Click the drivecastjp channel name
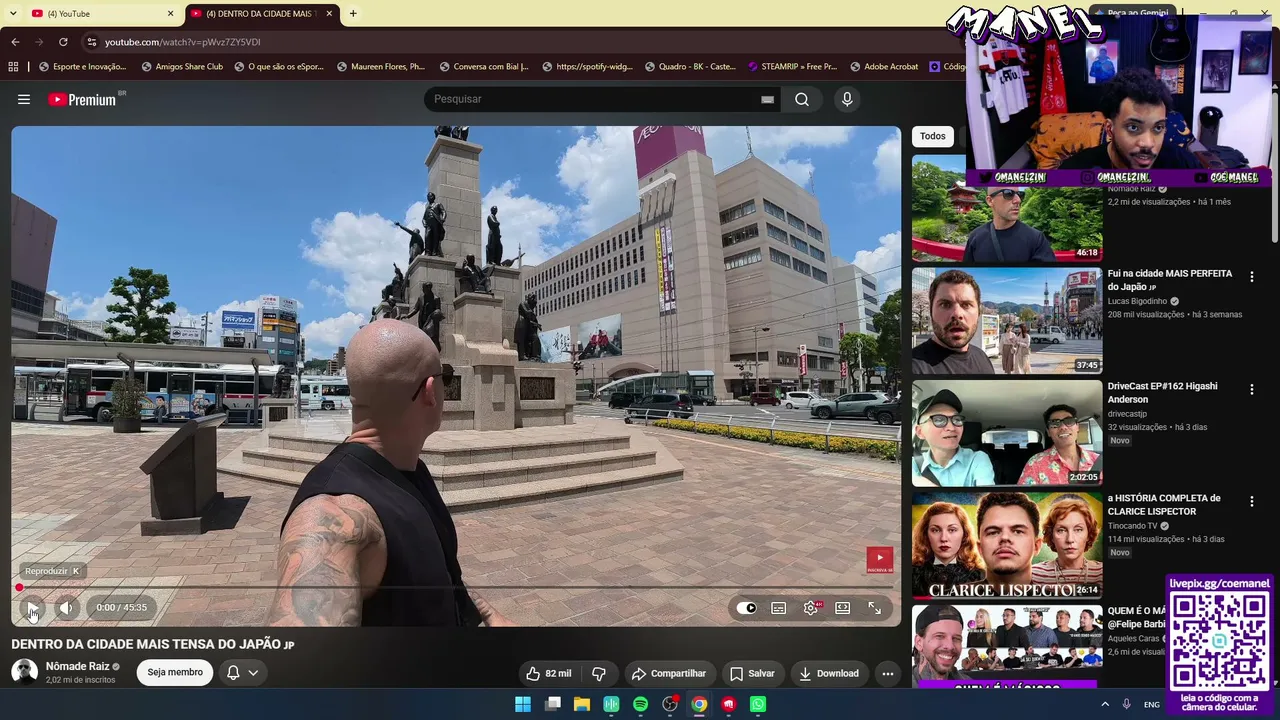 tap(1127, 414)
